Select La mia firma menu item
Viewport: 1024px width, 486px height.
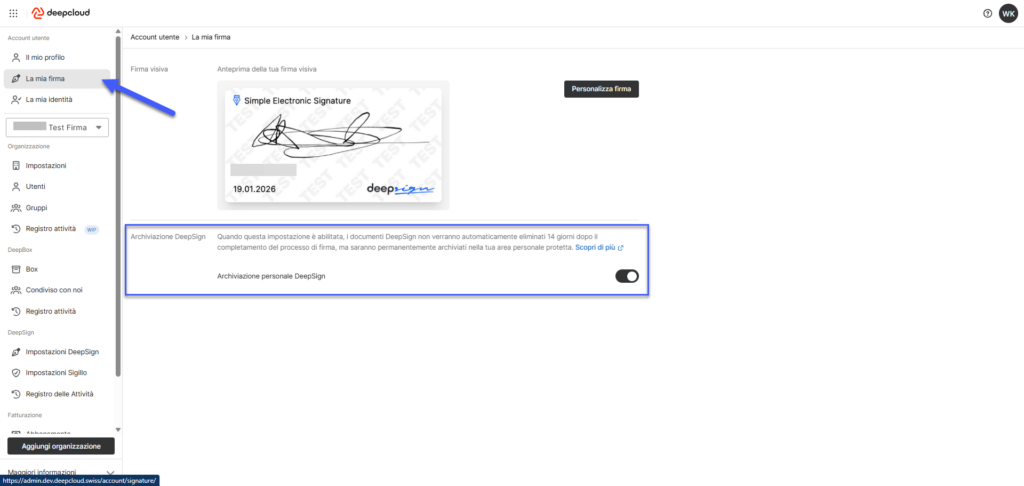(57, 78)
